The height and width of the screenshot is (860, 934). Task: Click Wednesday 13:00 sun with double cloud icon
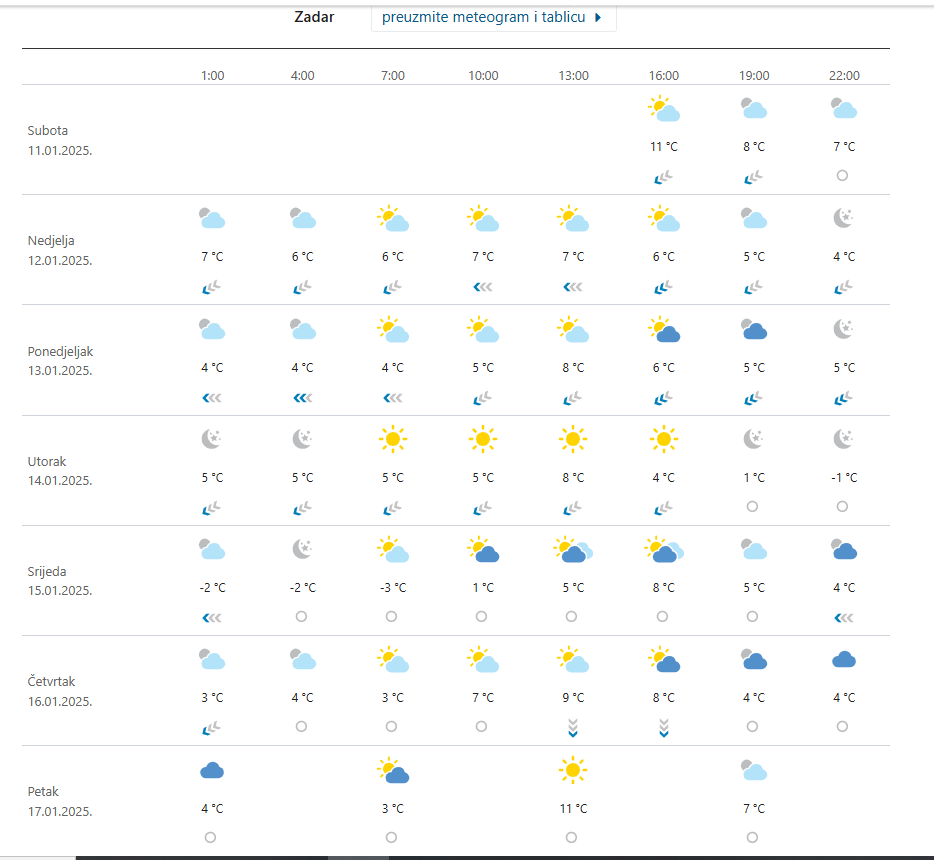[x=573, y=549]
